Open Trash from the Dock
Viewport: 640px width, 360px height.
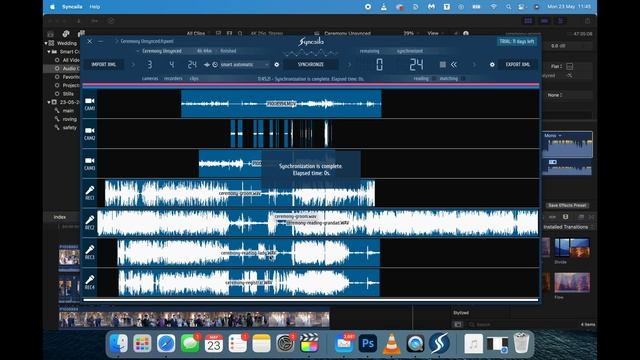pos(521,343)
